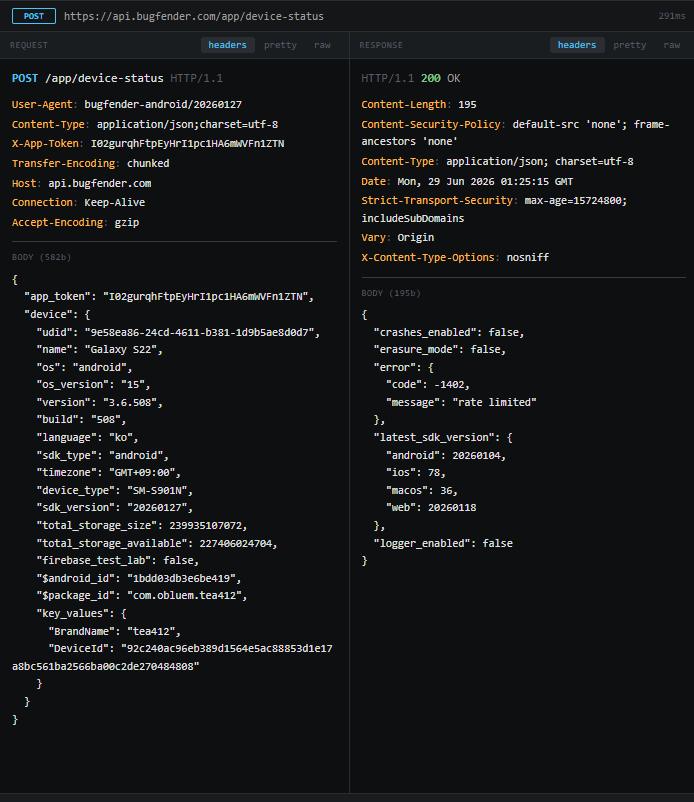
Task: Click the User-Agent header name
Action: [x=42, y=104]
